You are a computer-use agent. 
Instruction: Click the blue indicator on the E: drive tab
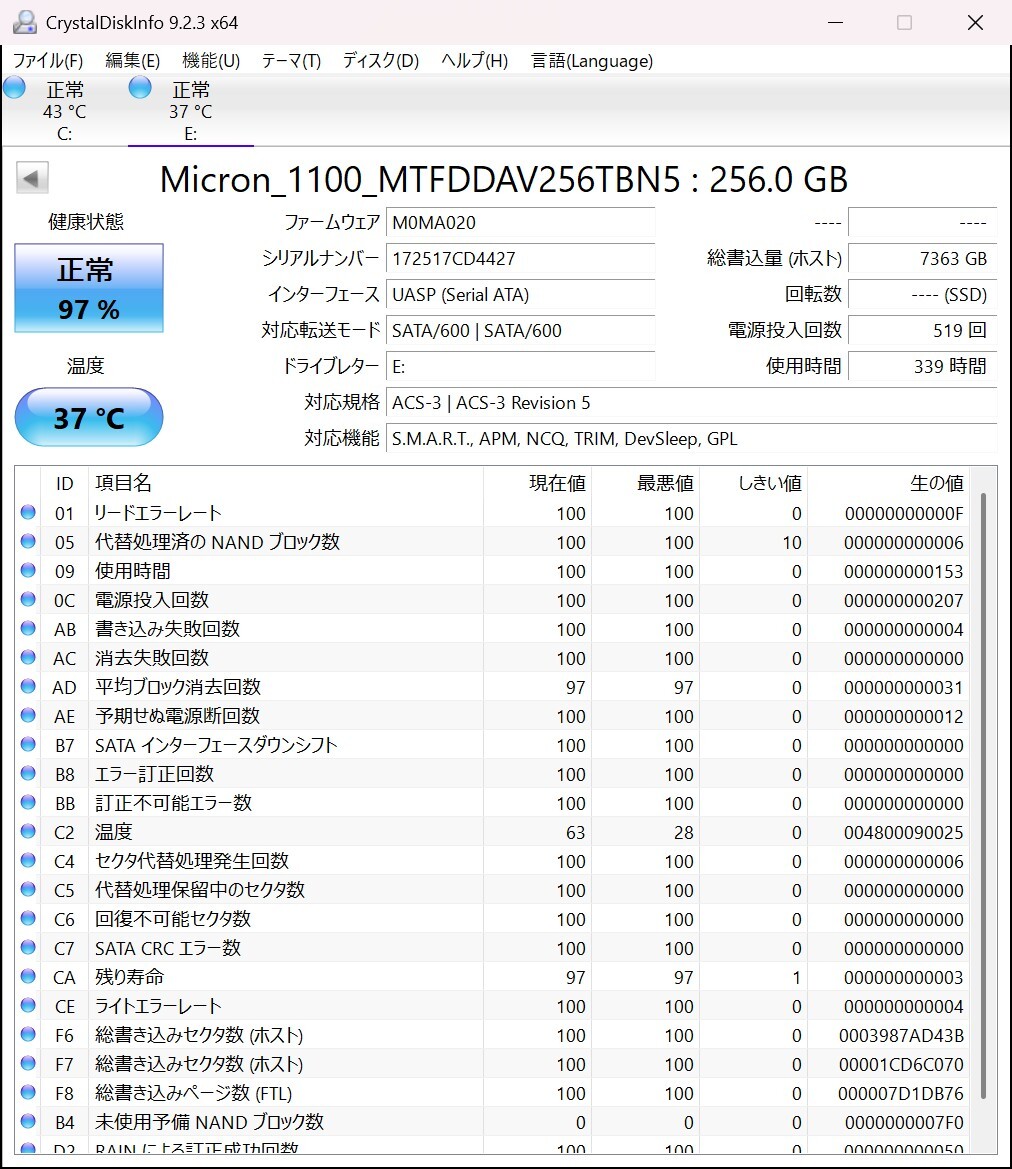139,87
